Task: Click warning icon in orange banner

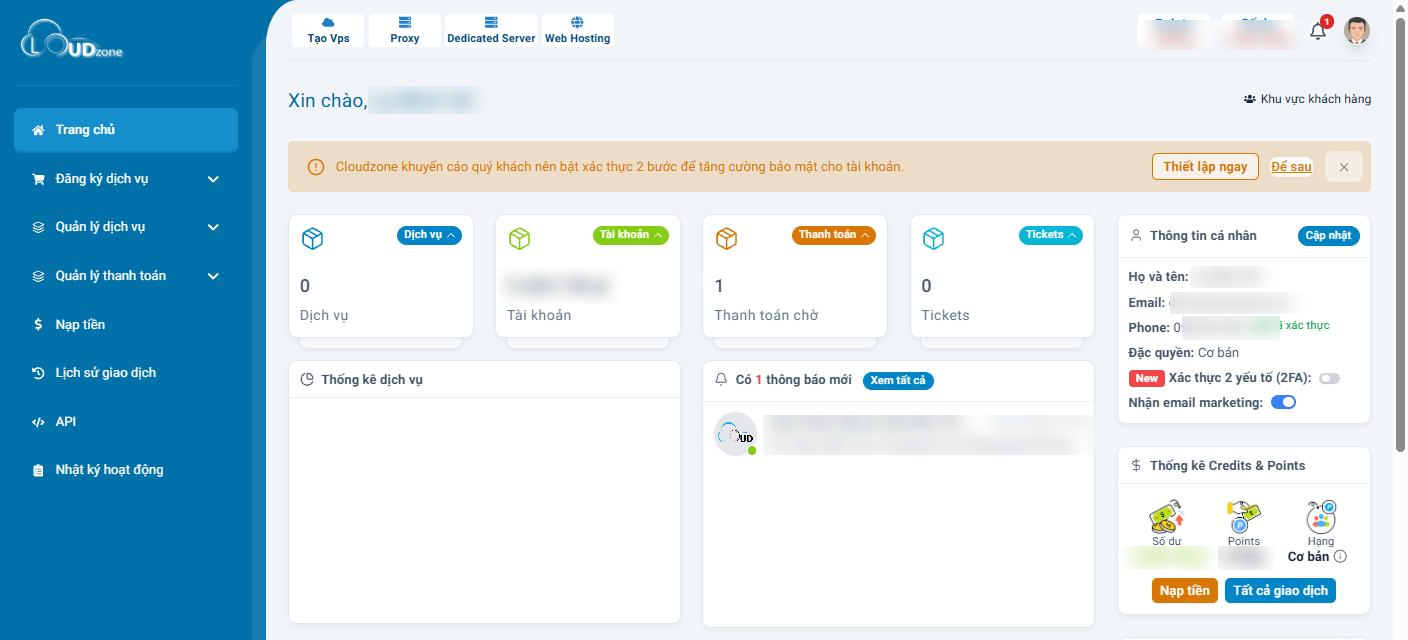Action: [x=315, y=167]
